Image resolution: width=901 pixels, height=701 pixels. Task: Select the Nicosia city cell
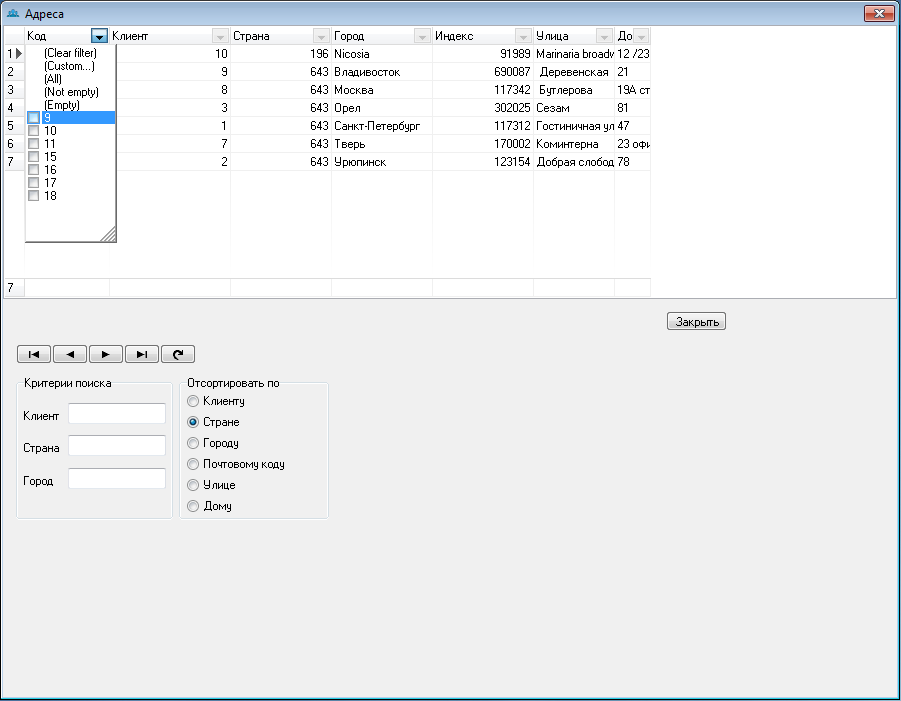[382, 54]
